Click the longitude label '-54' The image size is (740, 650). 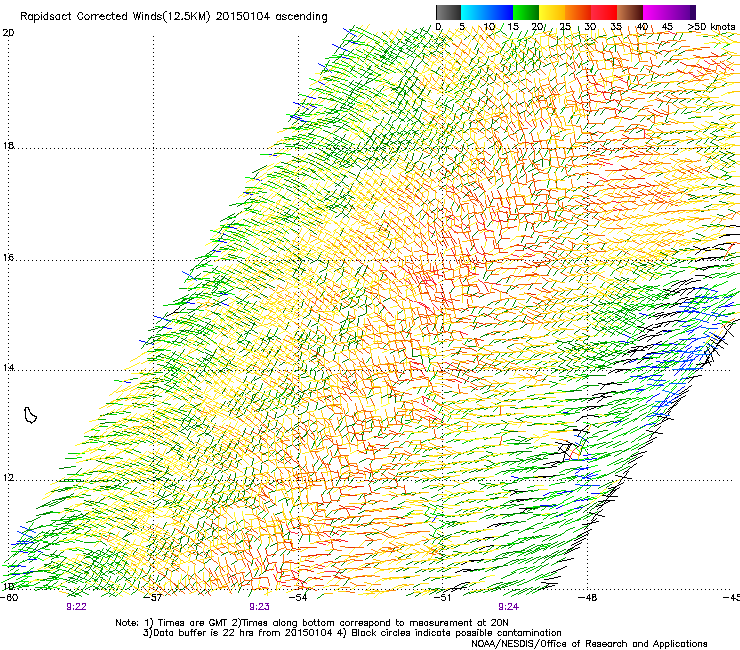click(298, 598)
